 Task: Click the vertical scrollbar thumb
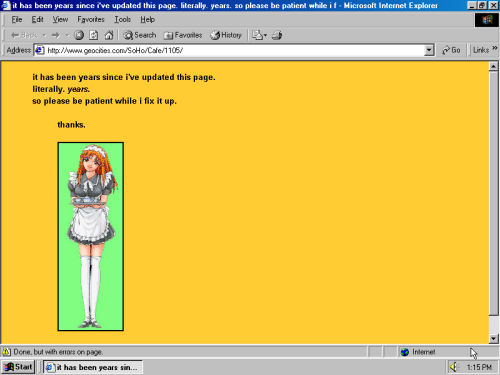pos(494,193)
